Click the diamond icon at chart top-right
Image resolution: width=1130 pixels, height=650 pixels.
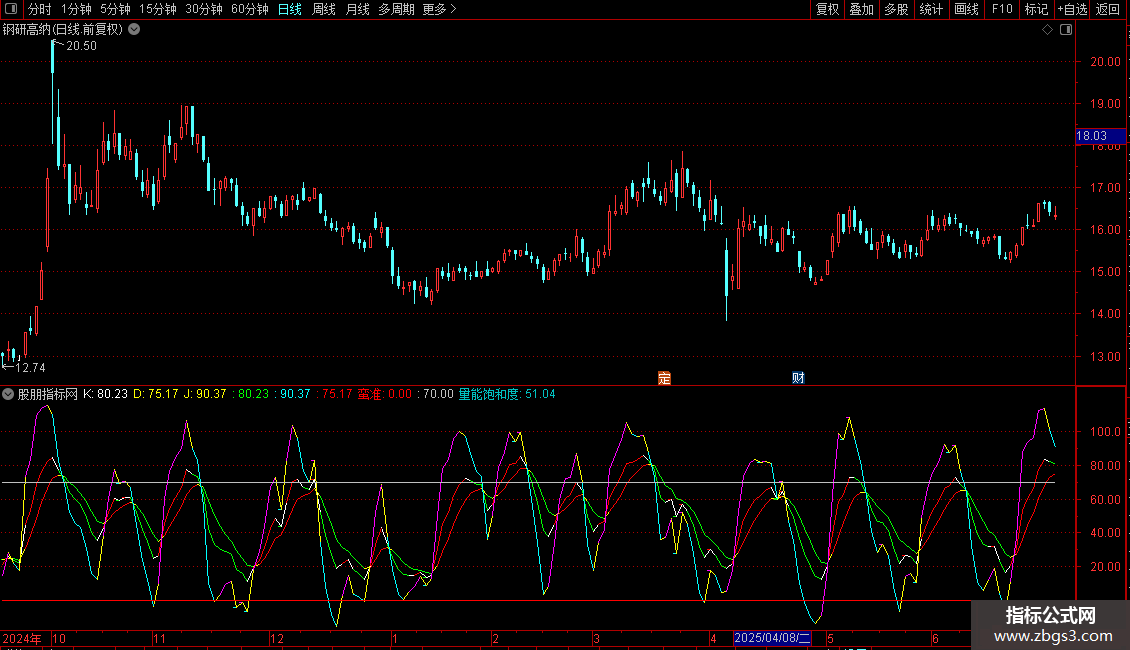(x=1048, y=30)
